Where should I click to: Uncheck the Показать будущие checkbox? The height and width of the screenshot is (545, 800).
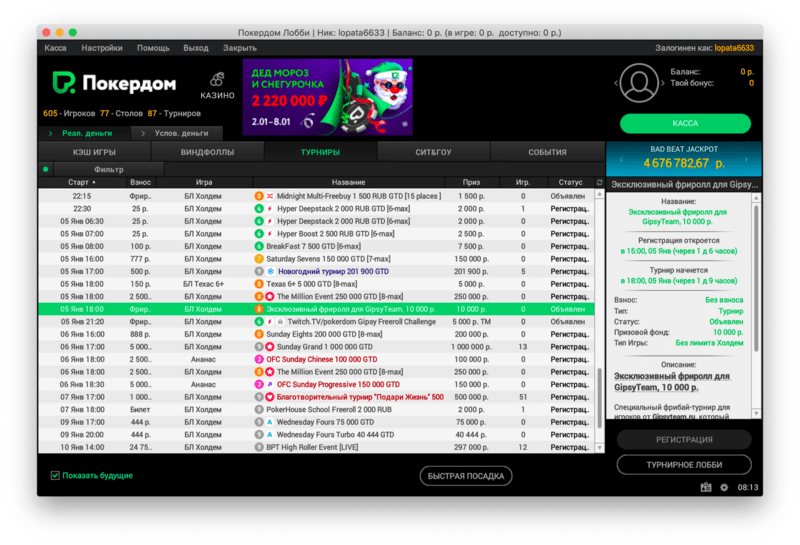[55, 475]
